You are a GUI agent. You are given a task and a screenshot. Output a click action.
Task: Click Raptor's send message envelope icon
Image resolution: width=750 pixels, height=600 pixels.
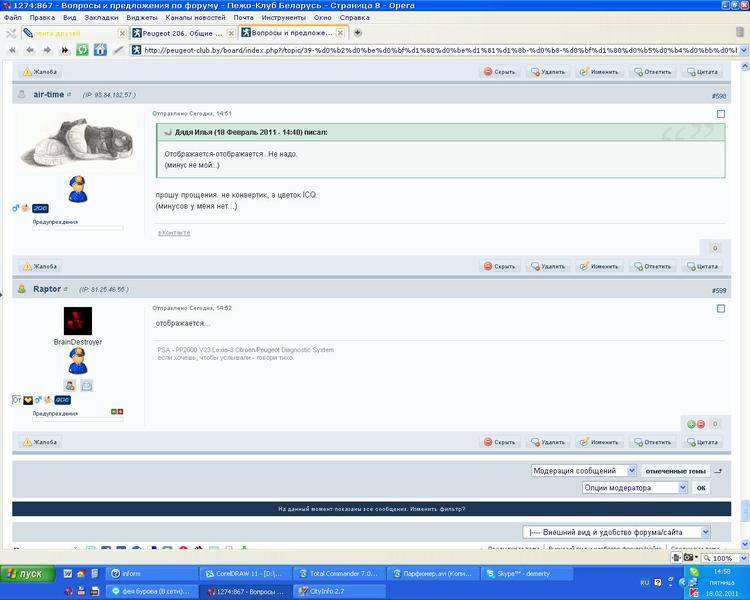[86, 385]
